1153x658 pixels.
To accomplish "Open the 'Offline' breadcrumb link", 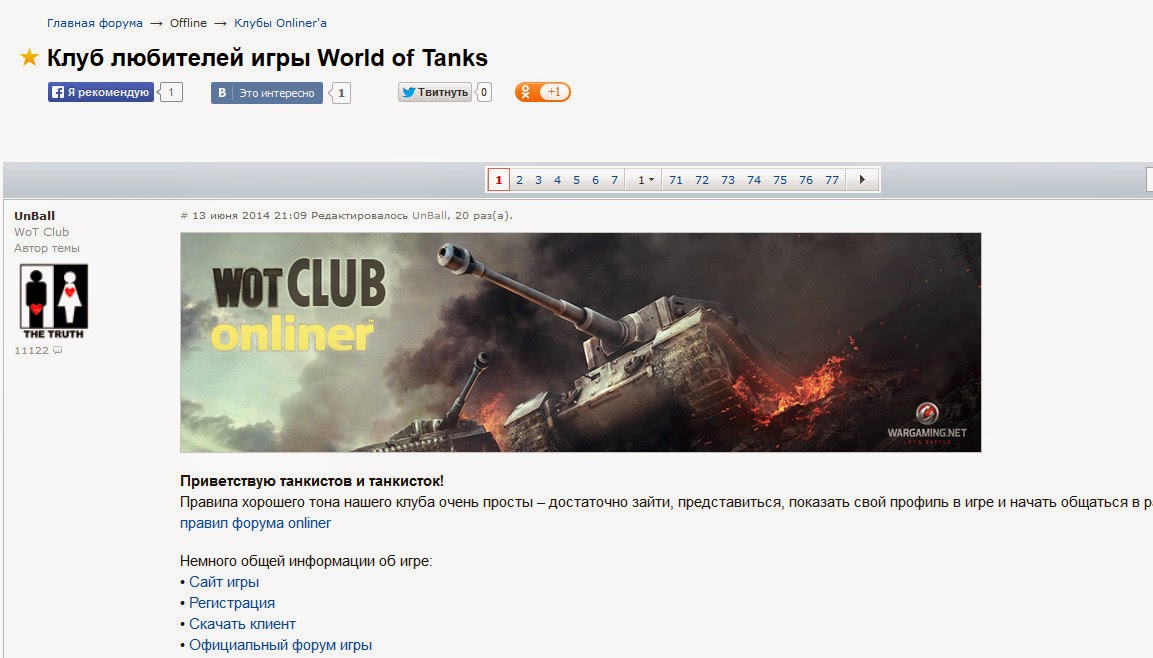I will coord(188,23).
